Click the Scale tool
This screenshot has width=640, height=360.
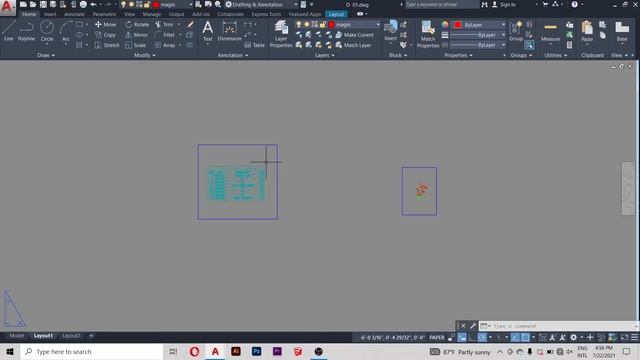click(136, 45)
